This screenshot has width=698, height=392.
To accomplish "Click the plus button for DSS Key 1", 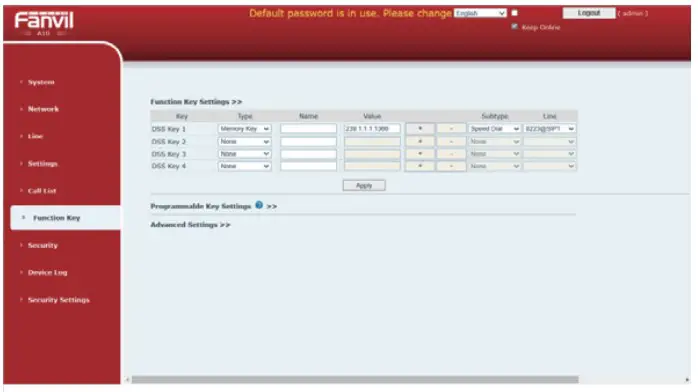I will [420, 129].
